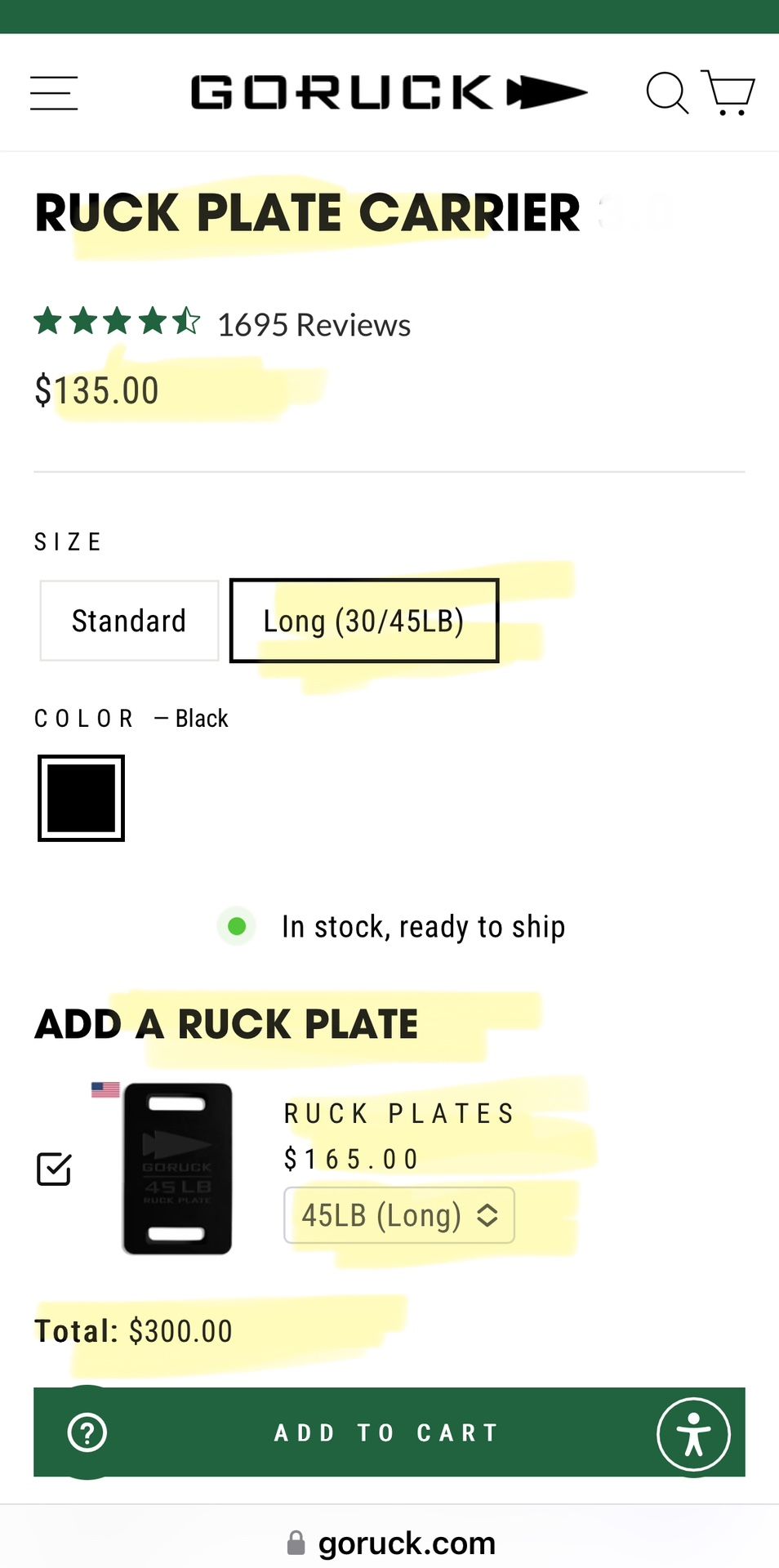Viewport: 779px width, 1568px height.
Task: Open the 1695 Reviews link
Action: click(314, 325)
